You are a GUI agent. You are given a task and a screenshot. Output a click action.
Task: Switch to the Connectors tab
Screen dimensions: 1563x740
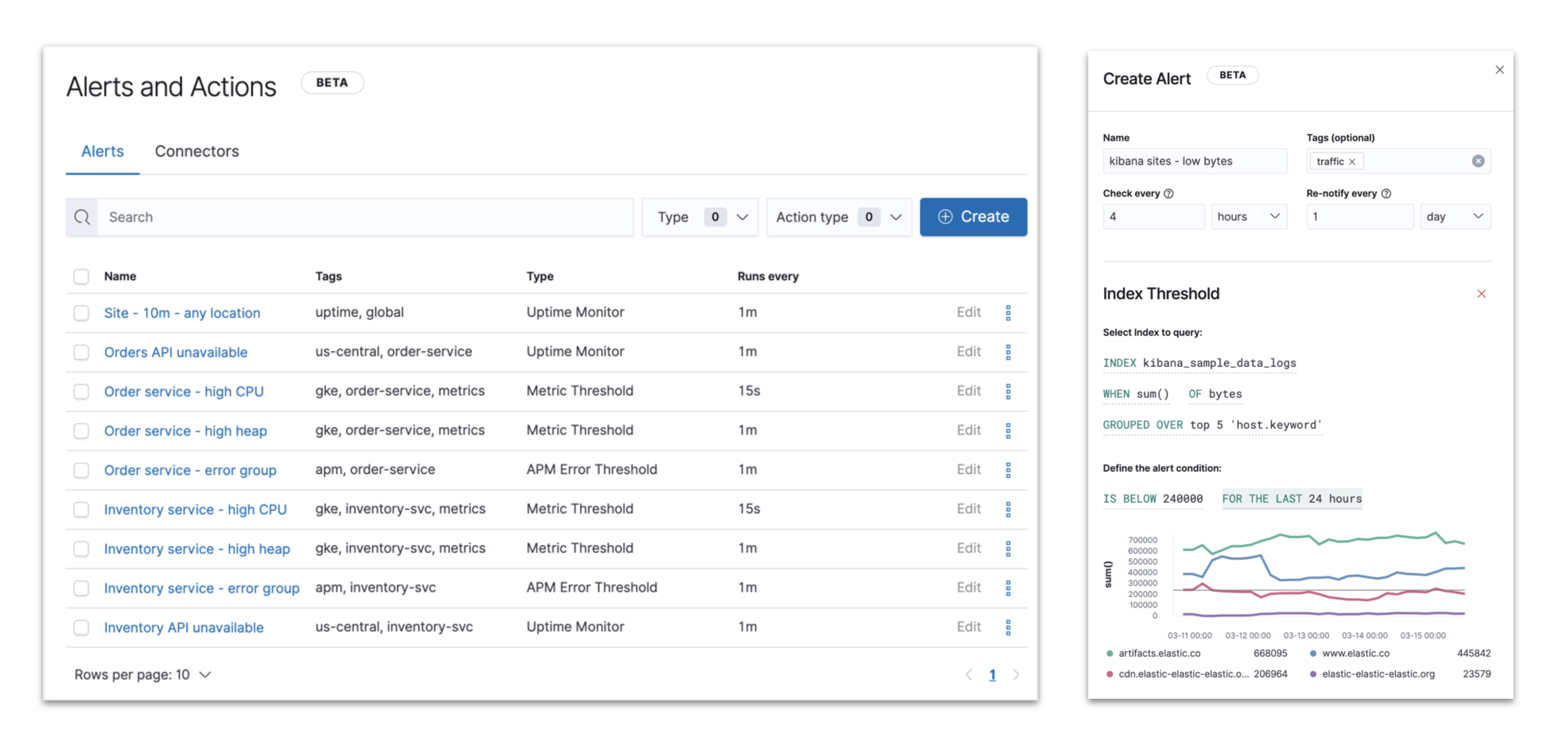196,151
